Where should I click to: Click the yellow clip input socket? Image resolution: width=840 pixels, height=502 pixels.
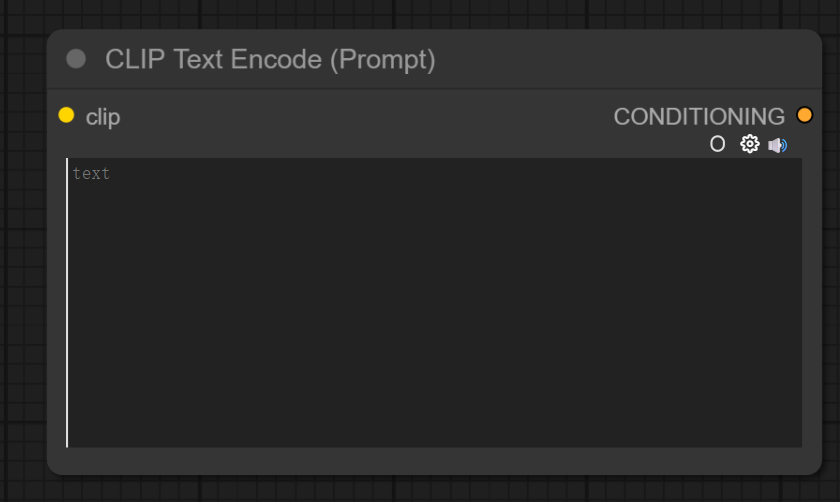(x=66, y=115)
